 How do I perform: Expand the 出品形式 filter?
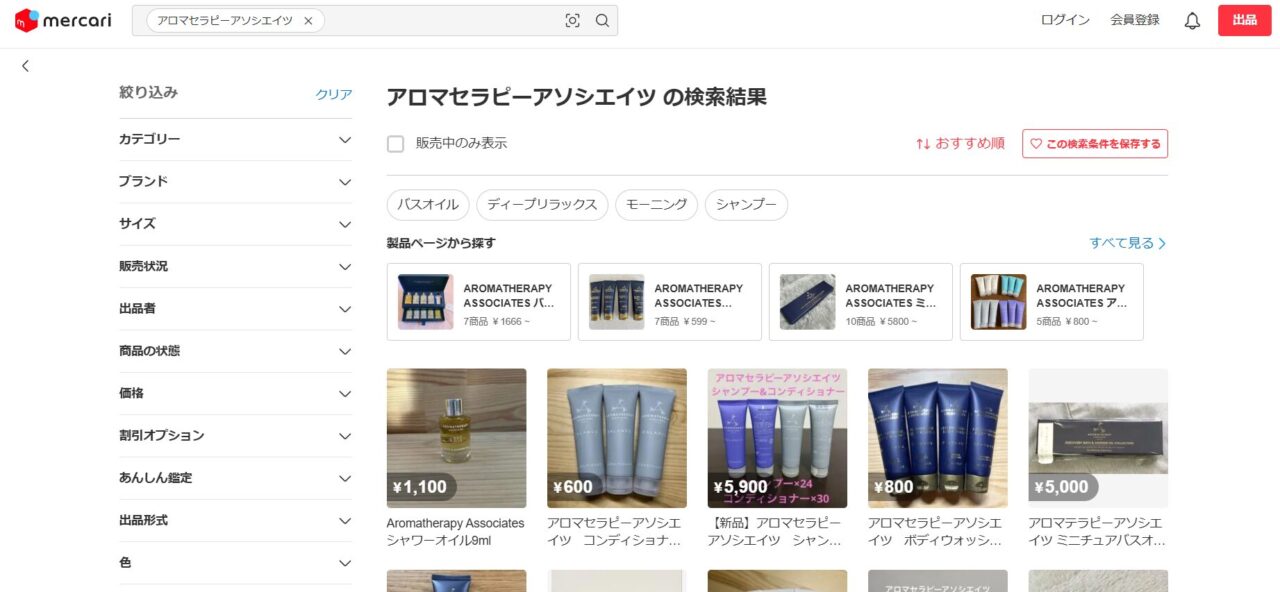point(236,520)
